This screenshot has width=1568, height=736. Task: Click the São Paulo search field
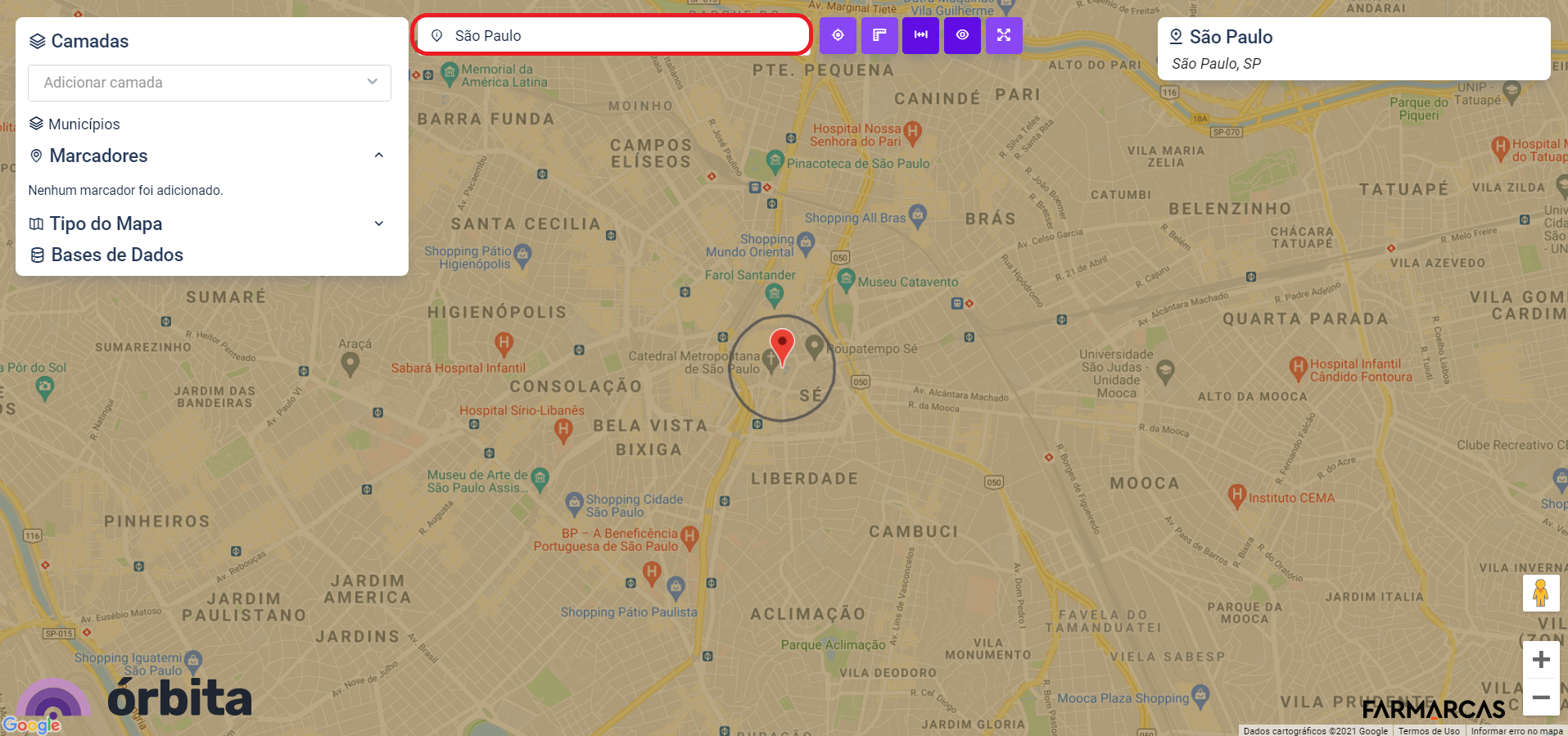611,35
